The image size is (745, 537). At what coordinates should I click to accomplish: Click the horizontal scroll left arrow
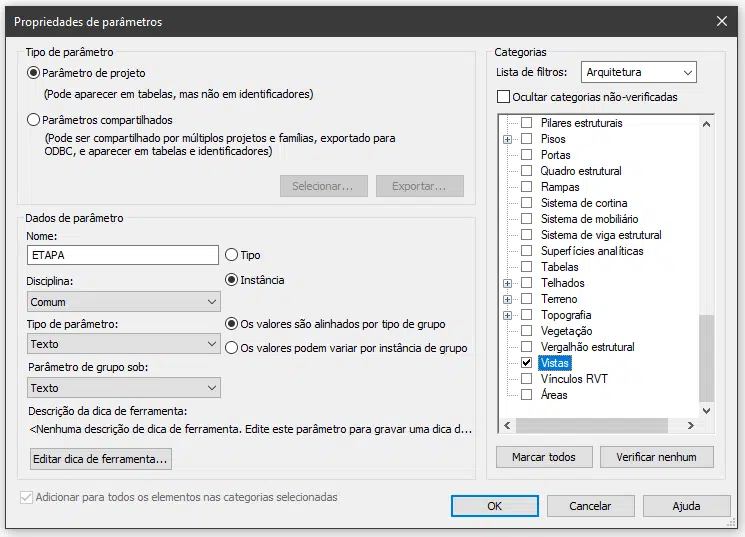click(507, 425)
